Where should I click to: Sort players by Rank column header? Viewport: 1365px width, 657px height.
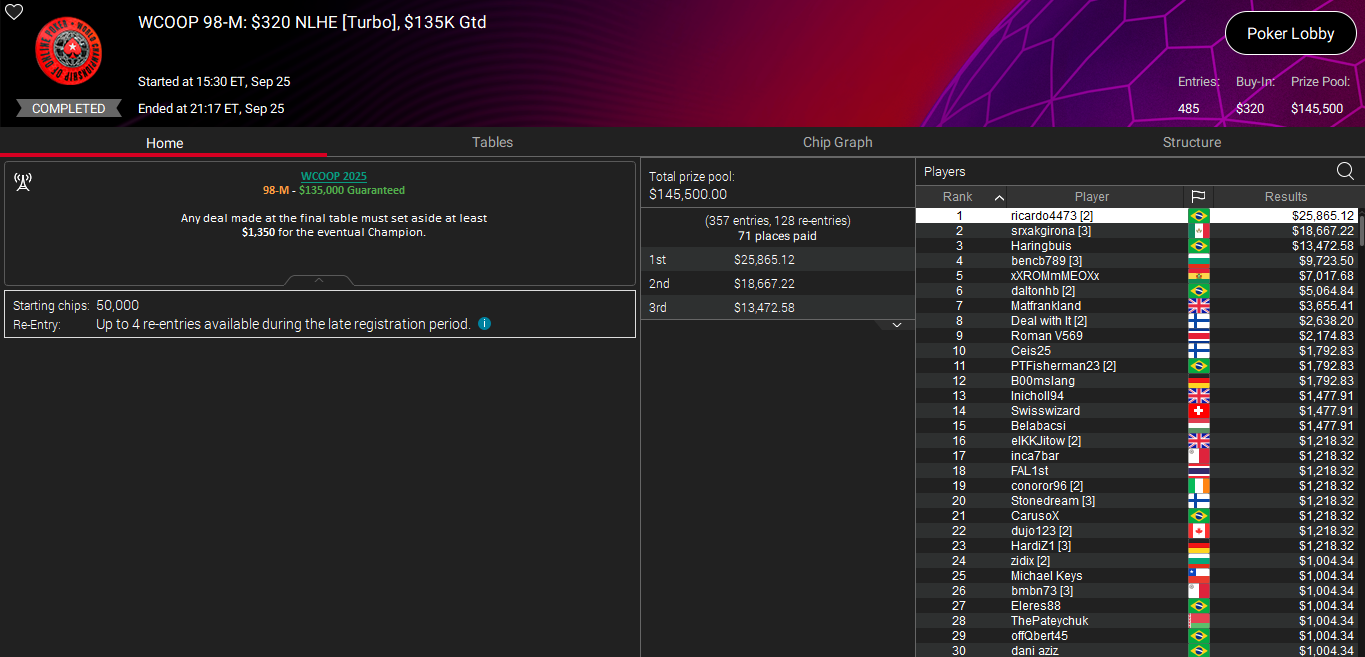pos(962,197)
